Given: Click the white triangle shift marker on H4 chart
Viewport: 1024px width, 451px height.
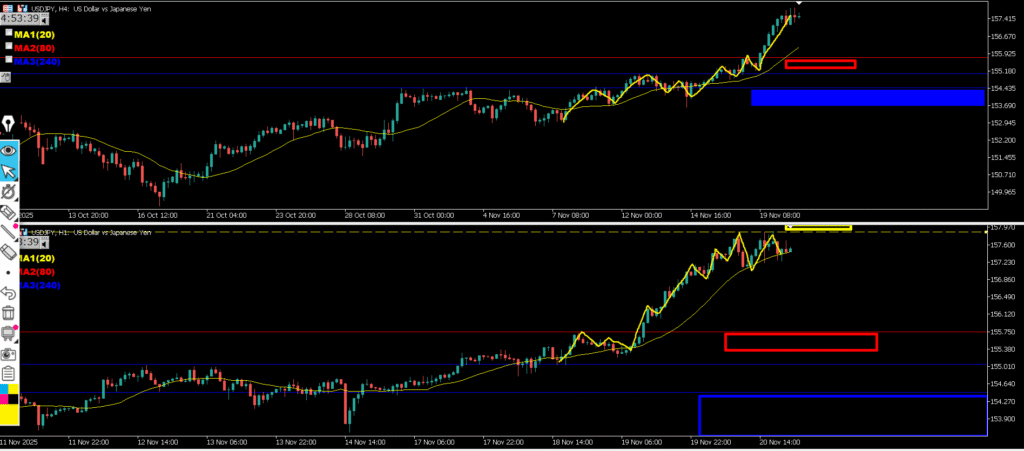Looking at the screenshot, I should pyautogui.click(x=798, y=3).
